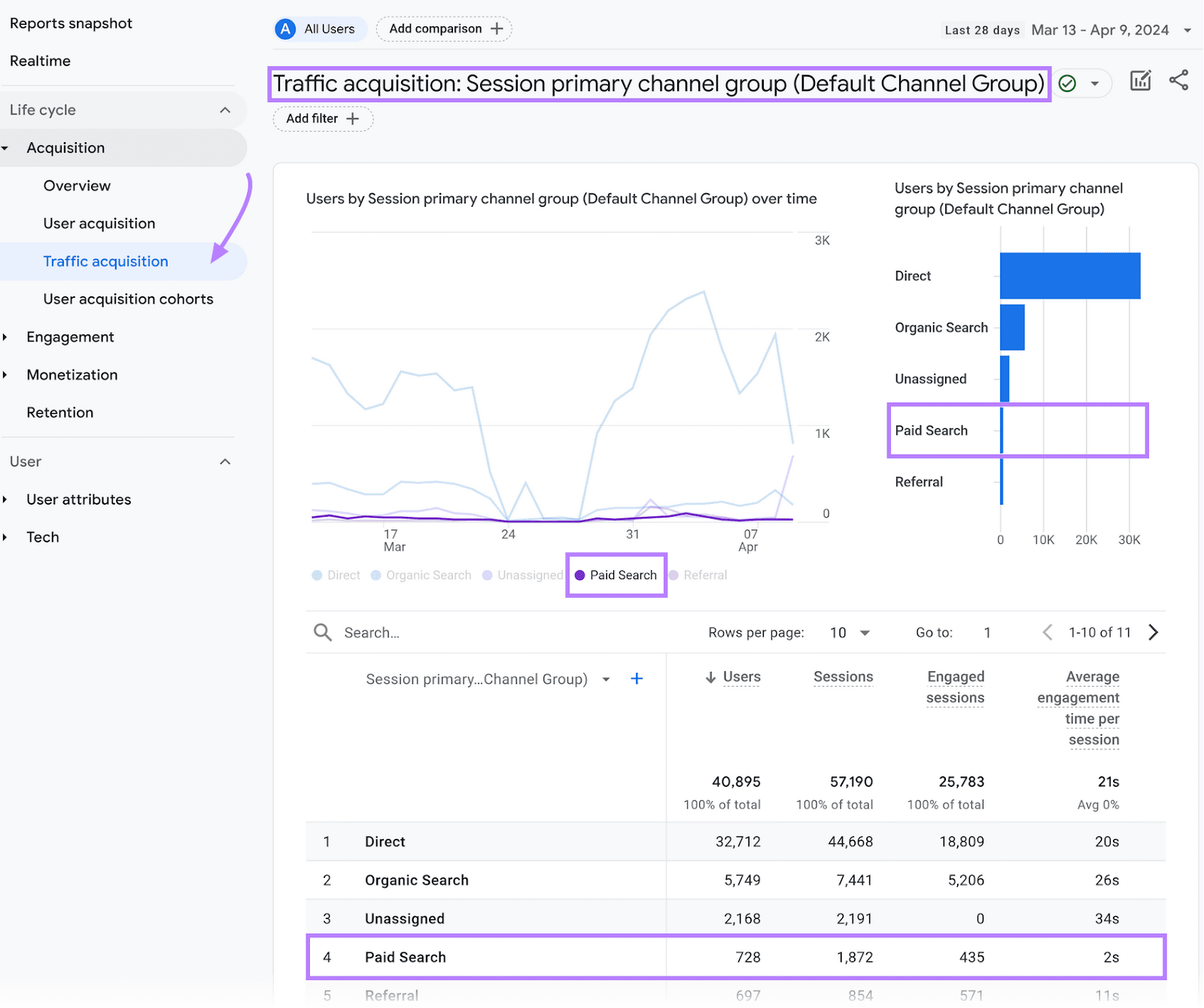Go to next page of table rows
This screenshot has height=1008, width=1204.
click(1153, 633)
